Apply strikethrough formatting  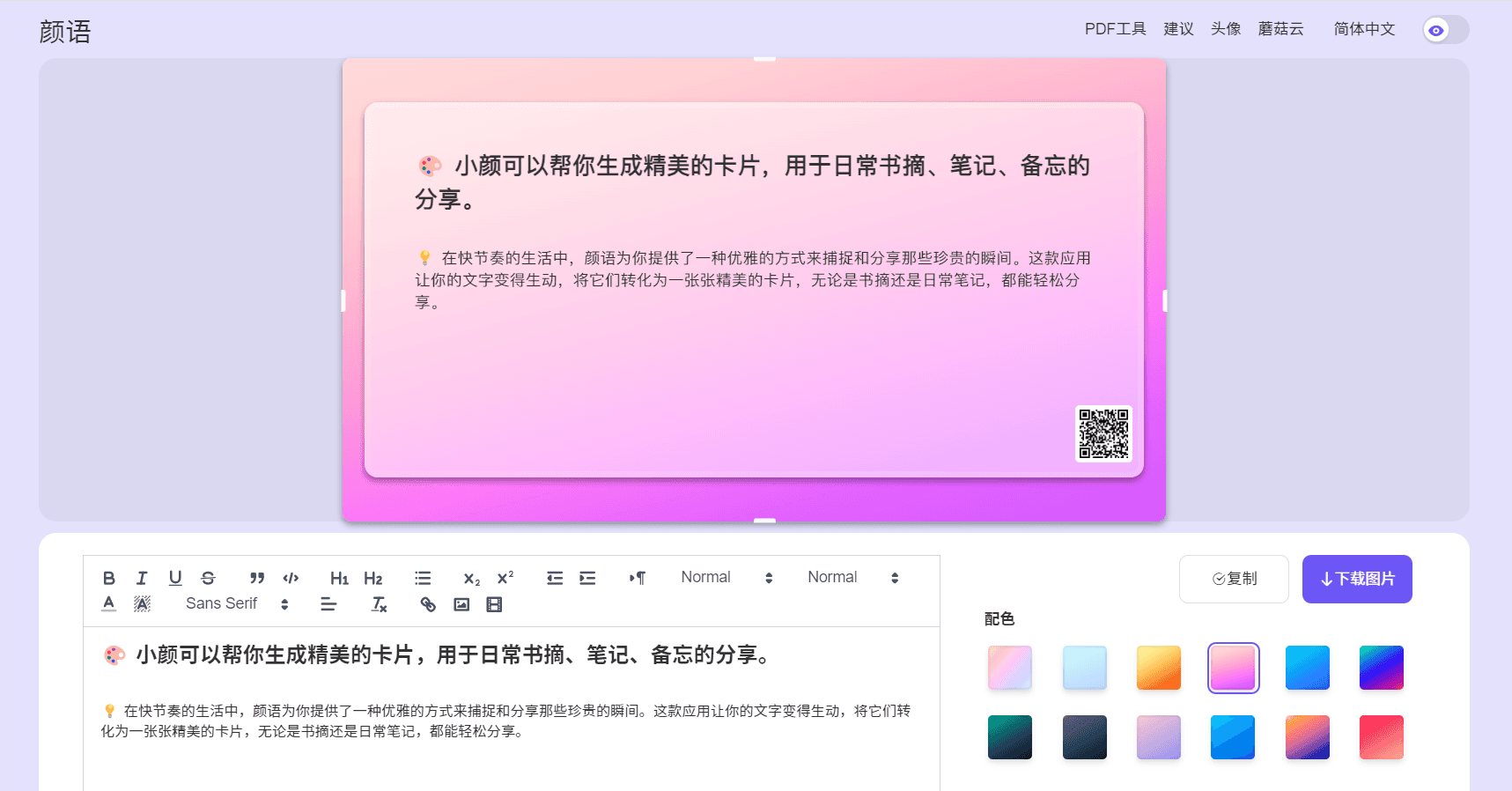208,578
